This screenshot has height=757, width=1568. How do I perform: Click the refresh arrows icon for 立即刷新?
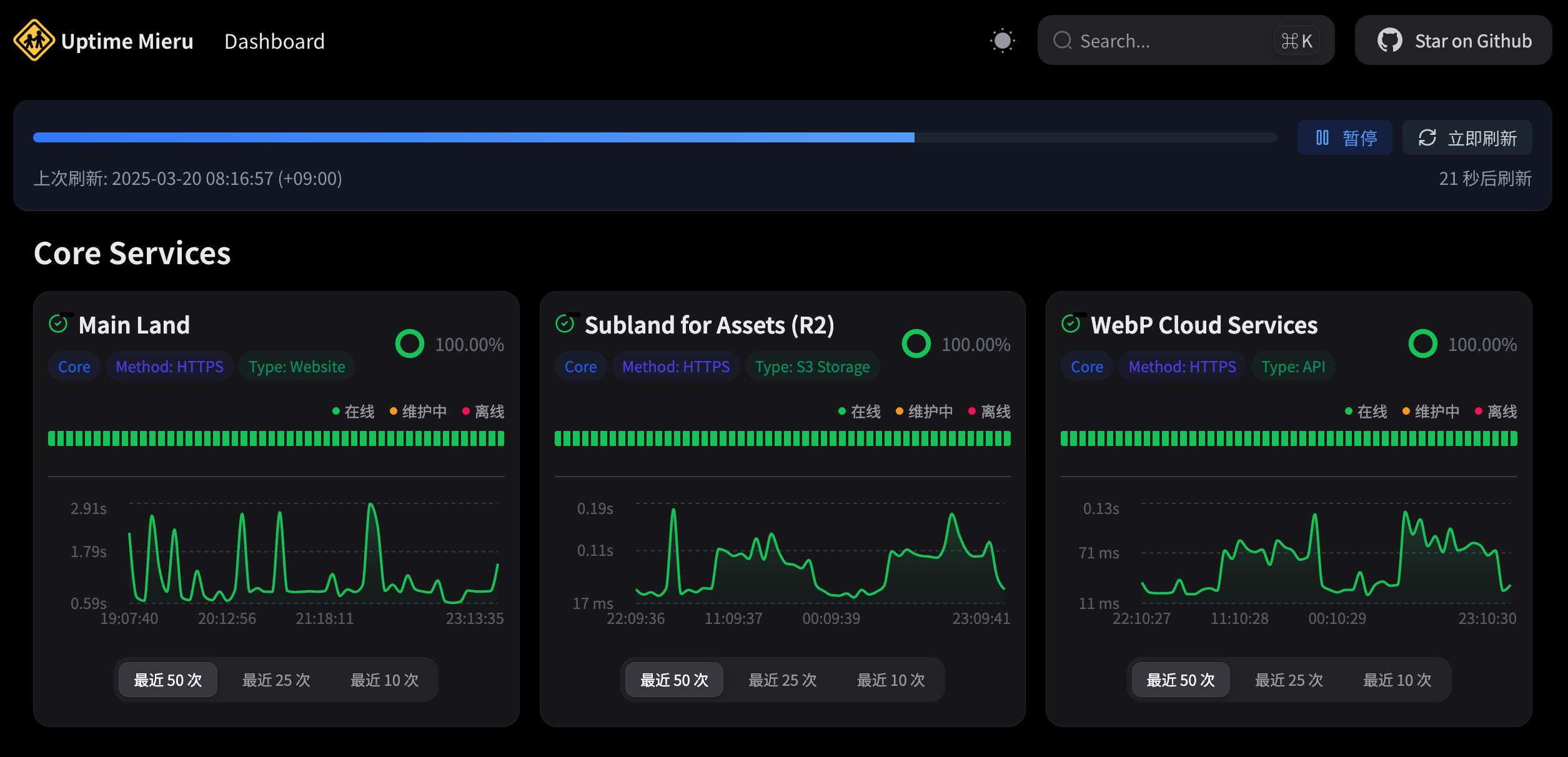(x=1427, y=137)
